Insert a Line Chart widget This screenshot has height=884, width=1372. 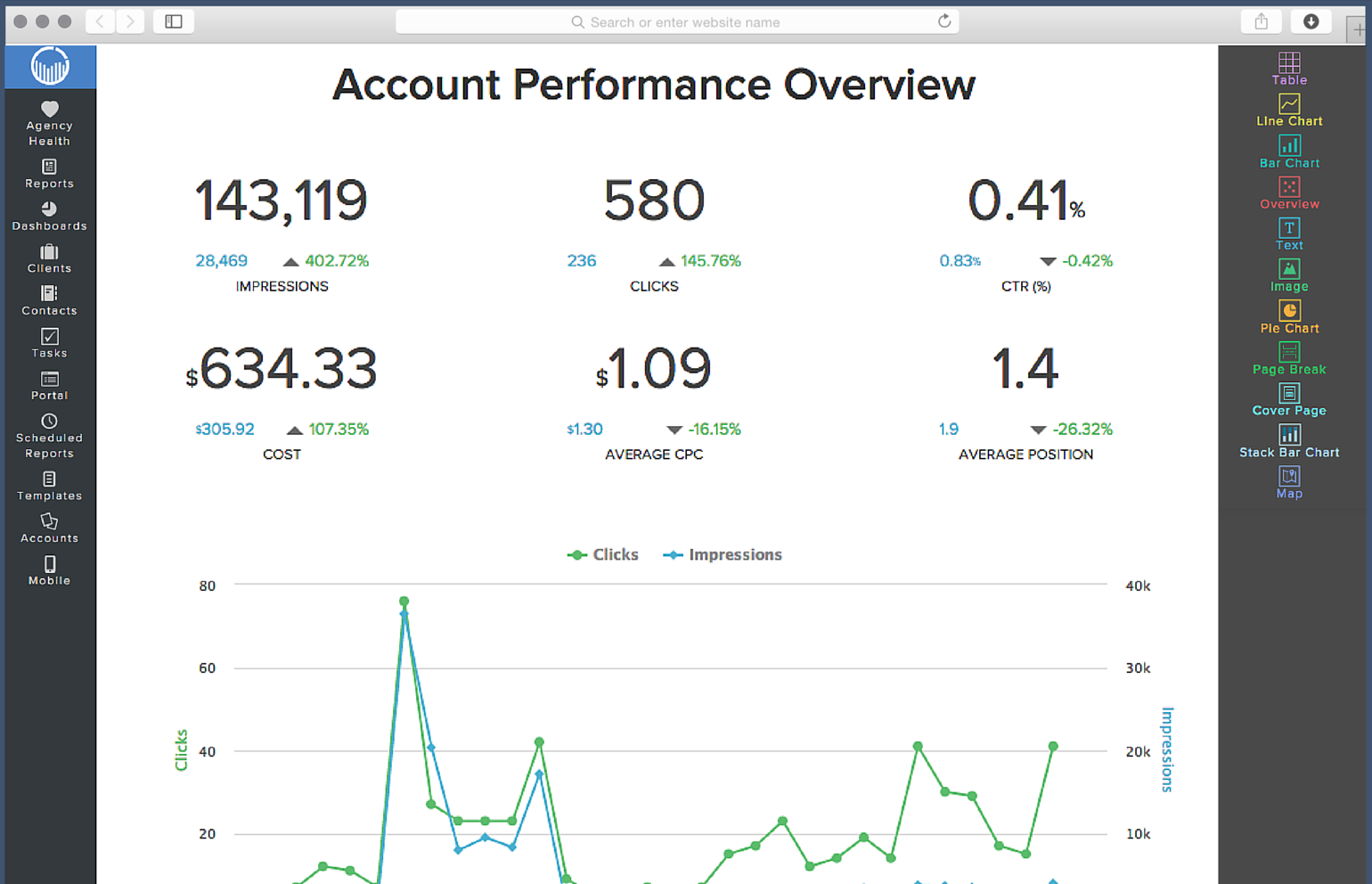tap(1288, 110)
